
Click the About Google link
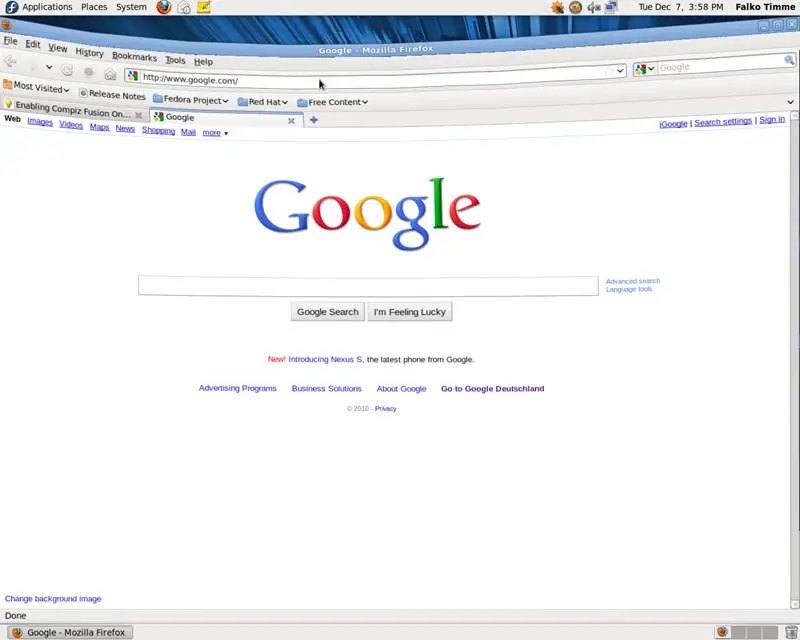point(402,389)
